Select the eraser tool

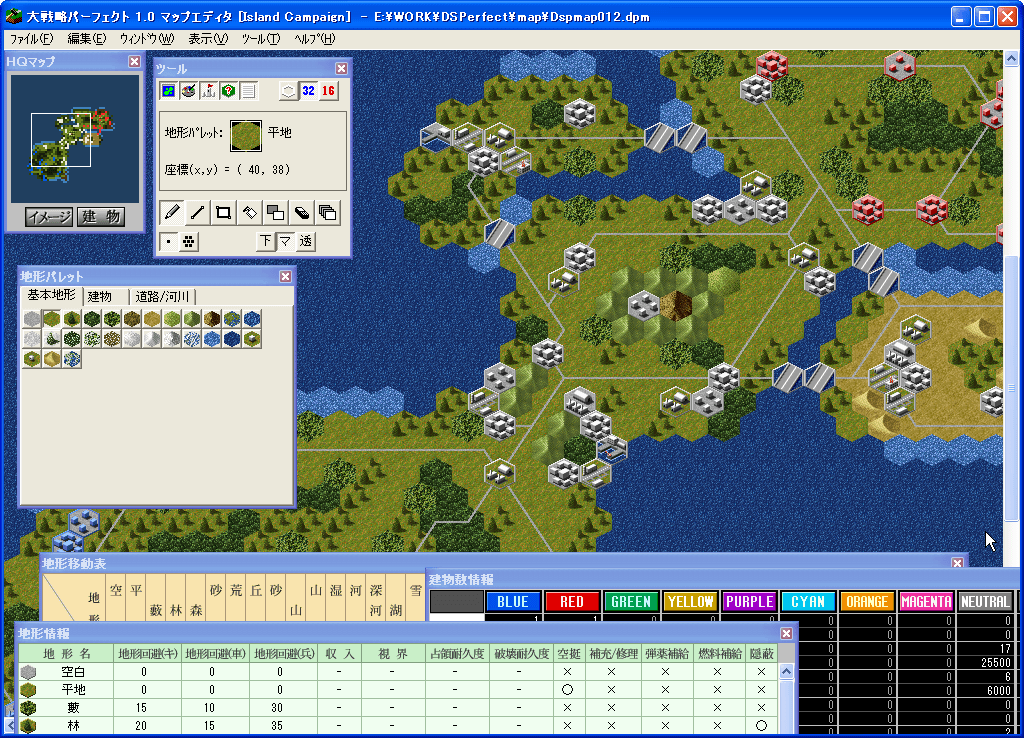click(x=302, y=212)
